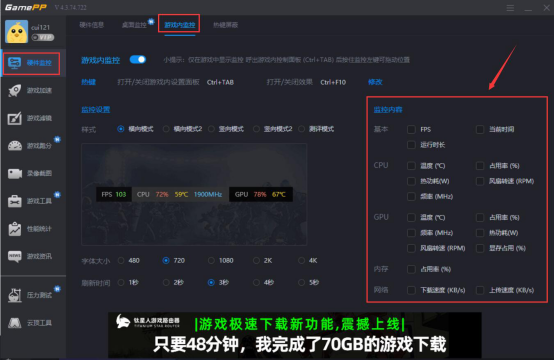Image resolution: width=554 pixels, height=361 pixels.
Task: Select the 测评模式 style radio button
Action: click(301, 129)
